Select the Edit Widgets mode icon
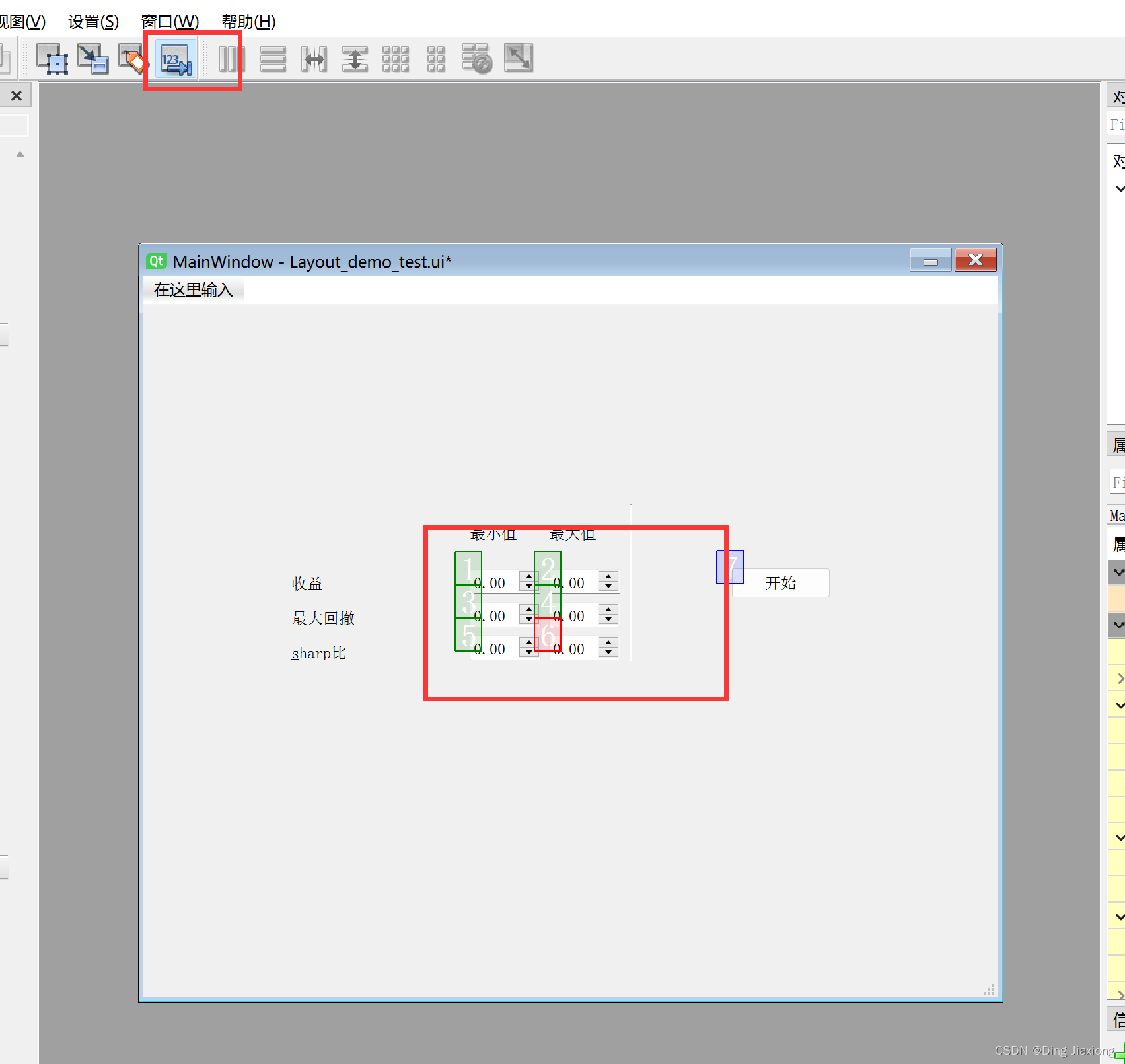The image size is (1125, 1064). click(x=52, y=59)
